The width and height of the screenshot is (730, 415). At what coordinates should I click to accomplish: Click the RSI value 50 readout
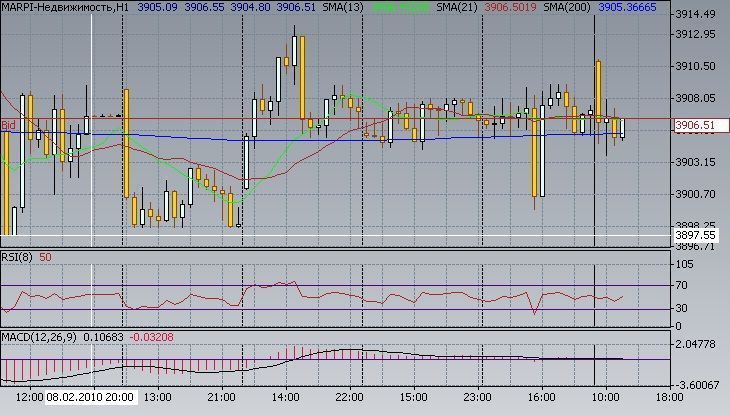tap(46, 257)
